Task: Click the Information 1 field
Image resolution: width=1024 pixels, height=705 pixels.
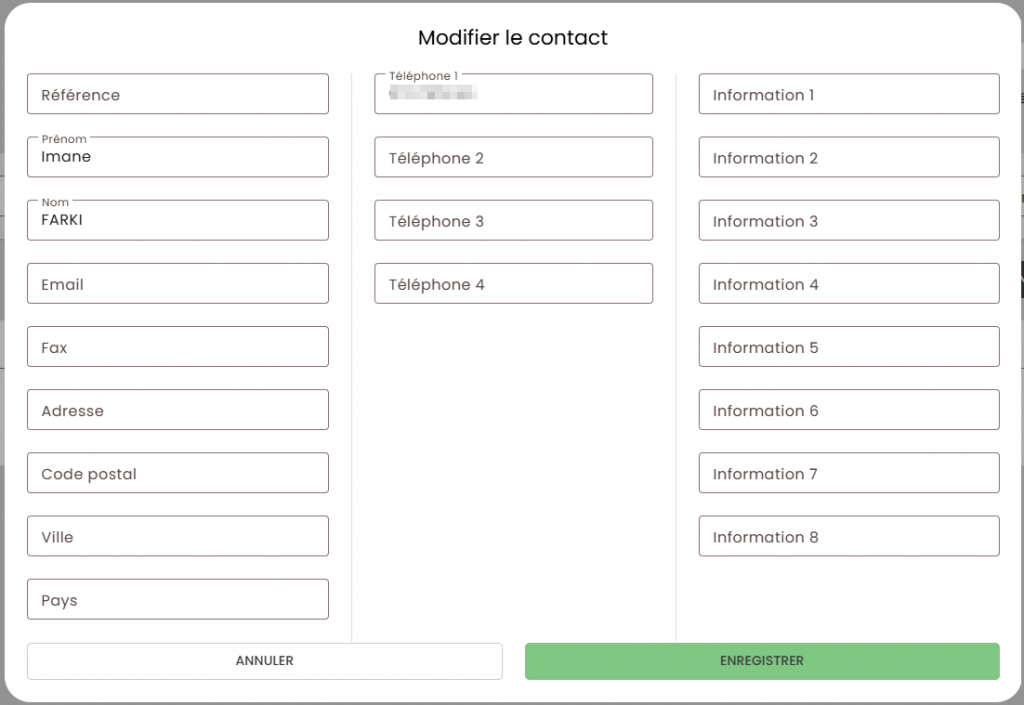Action: coord(849,94)
